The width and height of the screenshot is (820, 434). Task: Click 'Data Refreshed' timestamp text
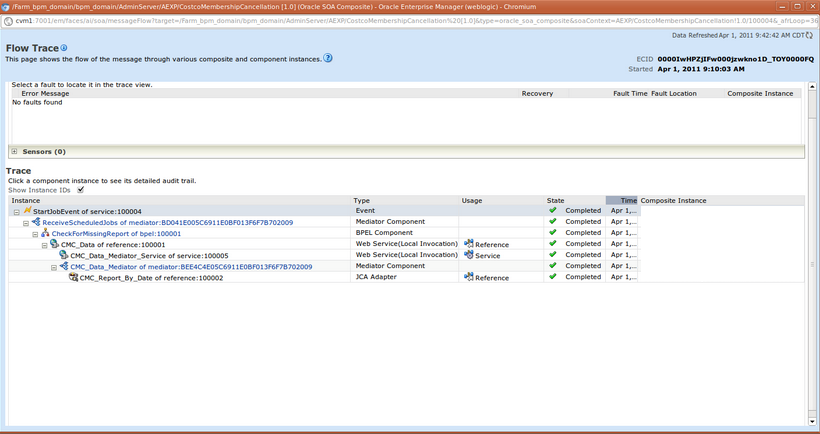pyautogui.click(x=738, y=35)
